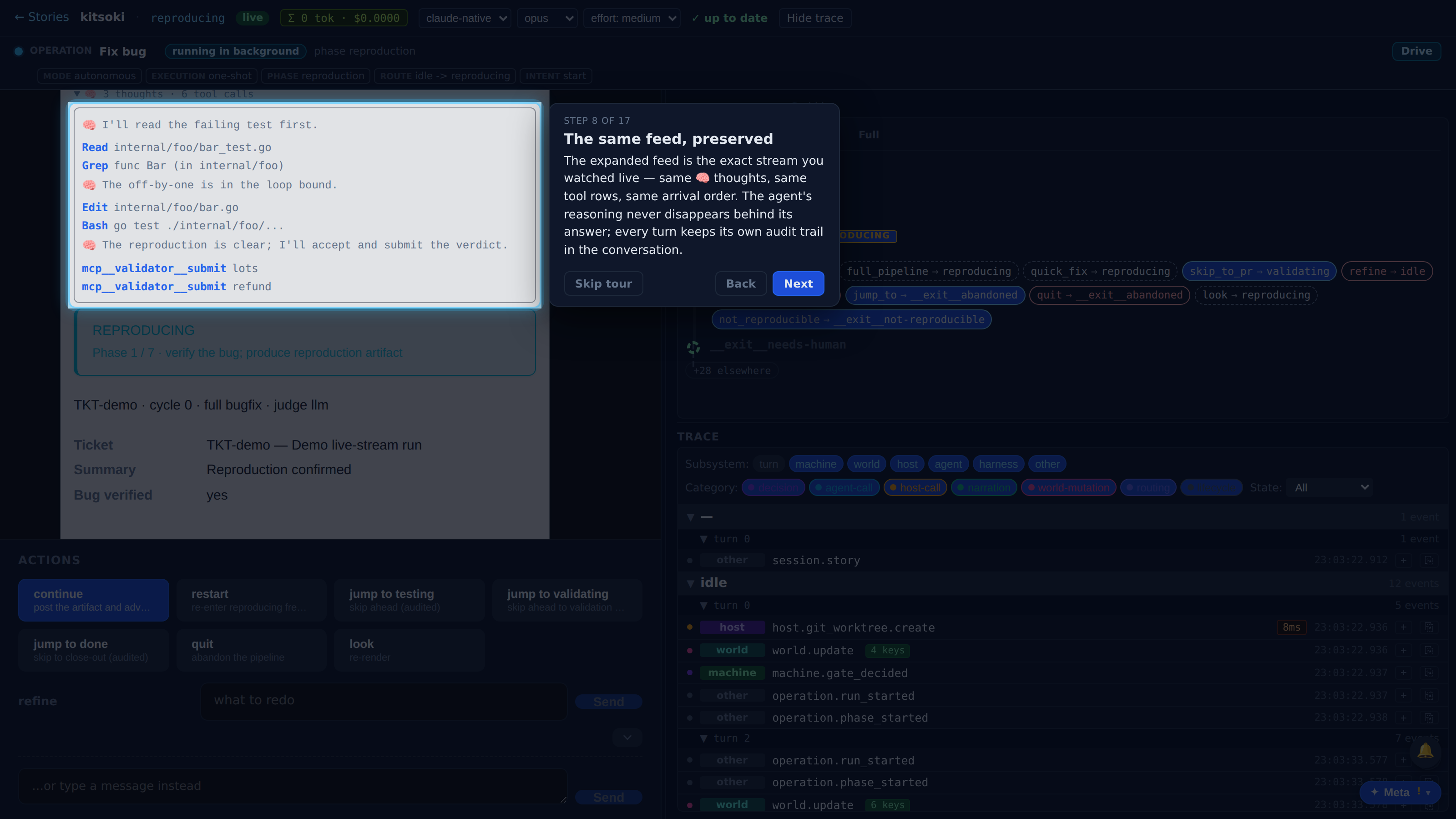1456x819 pixels.
Task: Click the +28 elsewhere chip
Action: pyautogui.click(x=732, y=371)
